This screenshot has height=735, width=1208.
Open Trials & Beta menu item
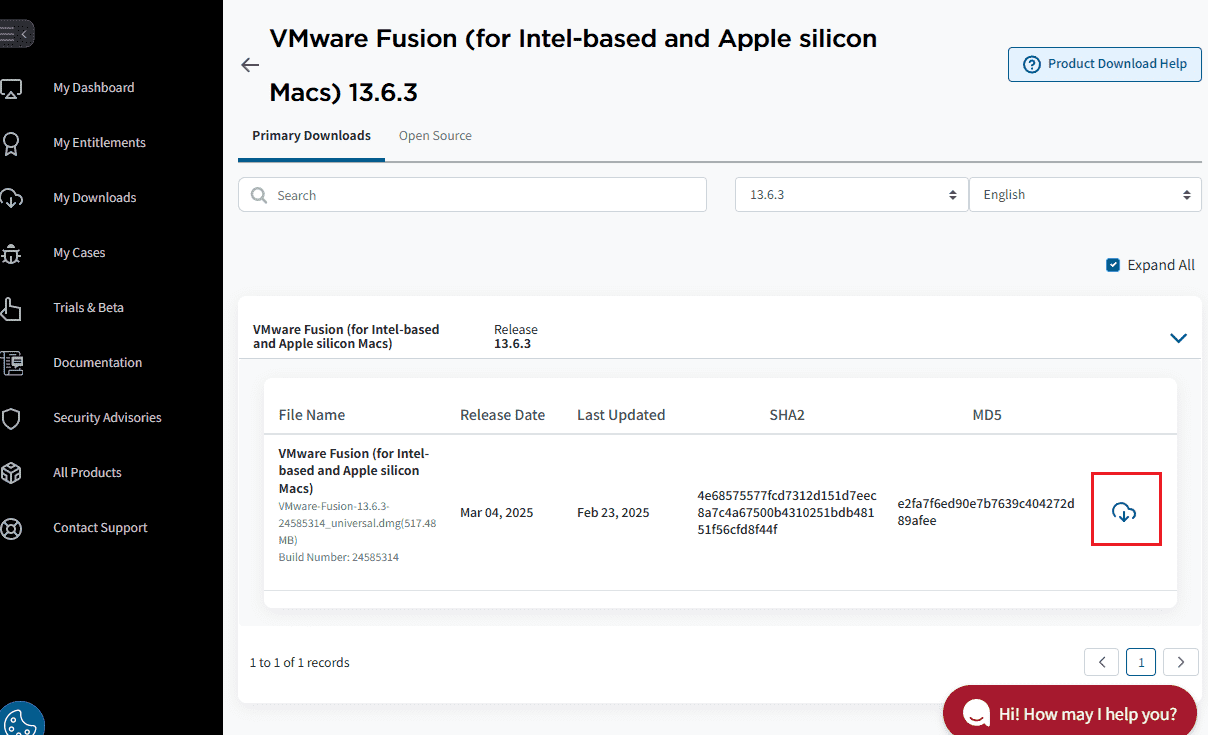pyautogui.click(x=89, y=308)
